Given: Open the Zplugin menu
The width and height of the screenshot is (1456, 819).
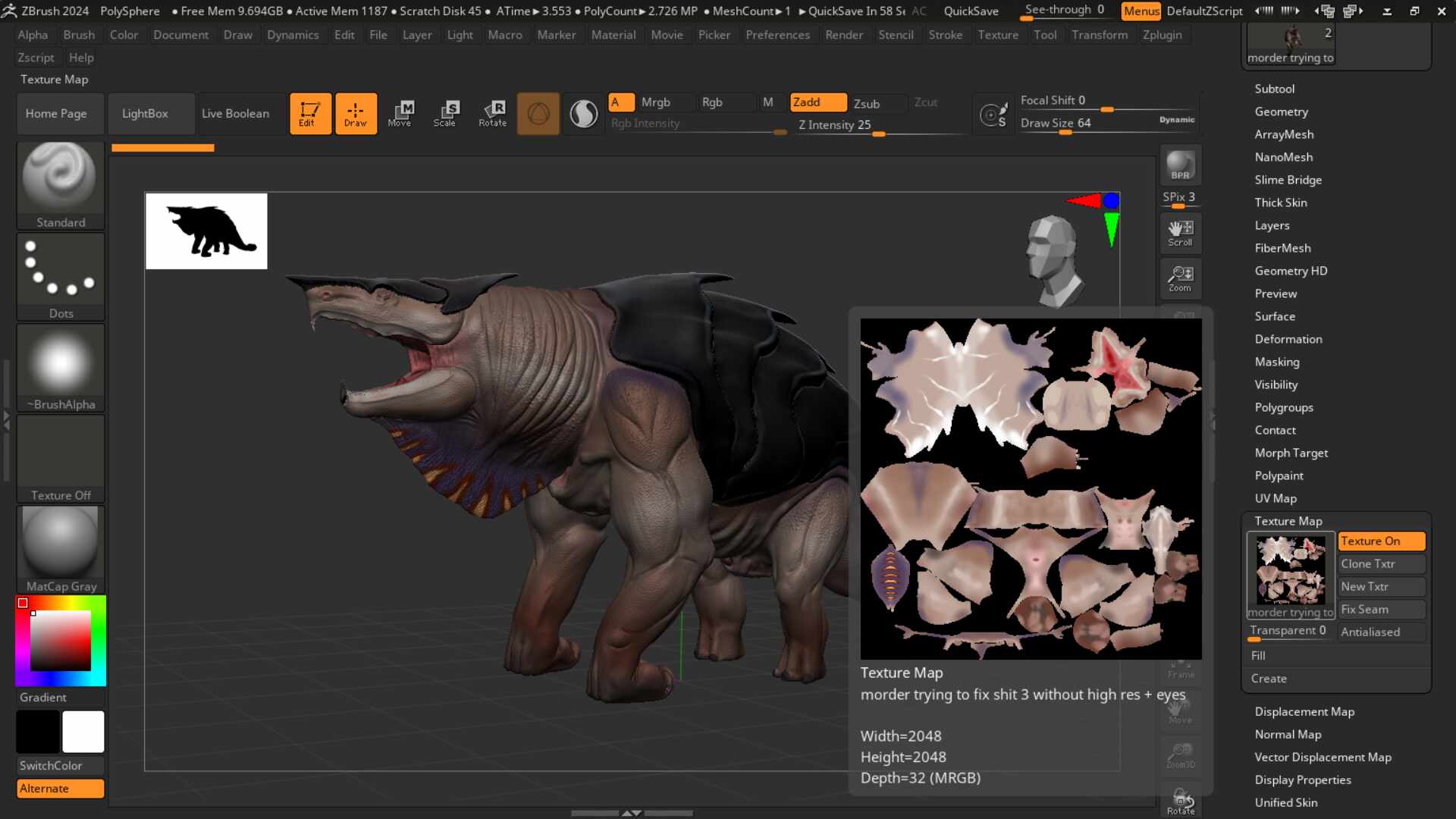Looking at the screenshot, I should tap(1162, 35).
